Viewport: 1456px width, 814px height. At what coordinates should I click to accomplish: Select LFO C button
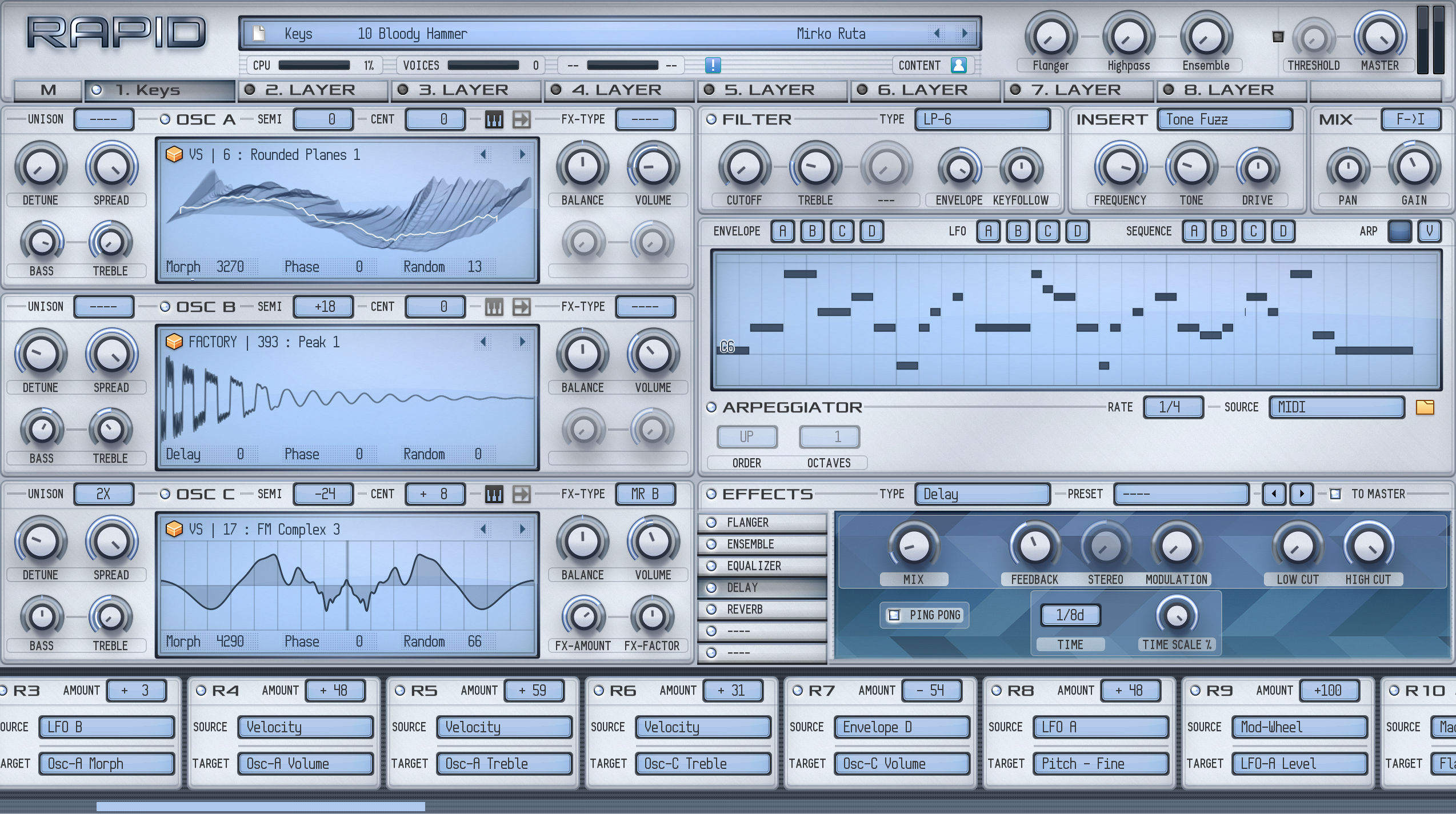[1048, 231]
